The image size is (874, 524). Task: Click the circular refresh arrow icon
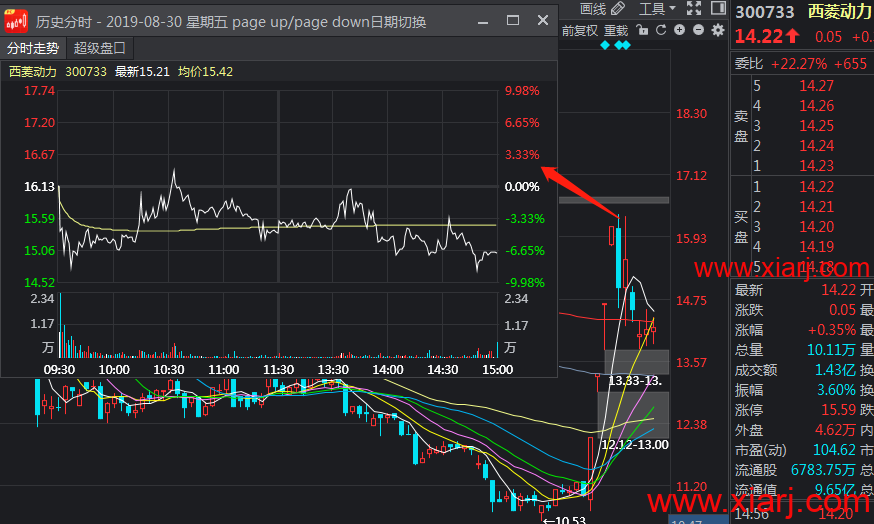661,30
